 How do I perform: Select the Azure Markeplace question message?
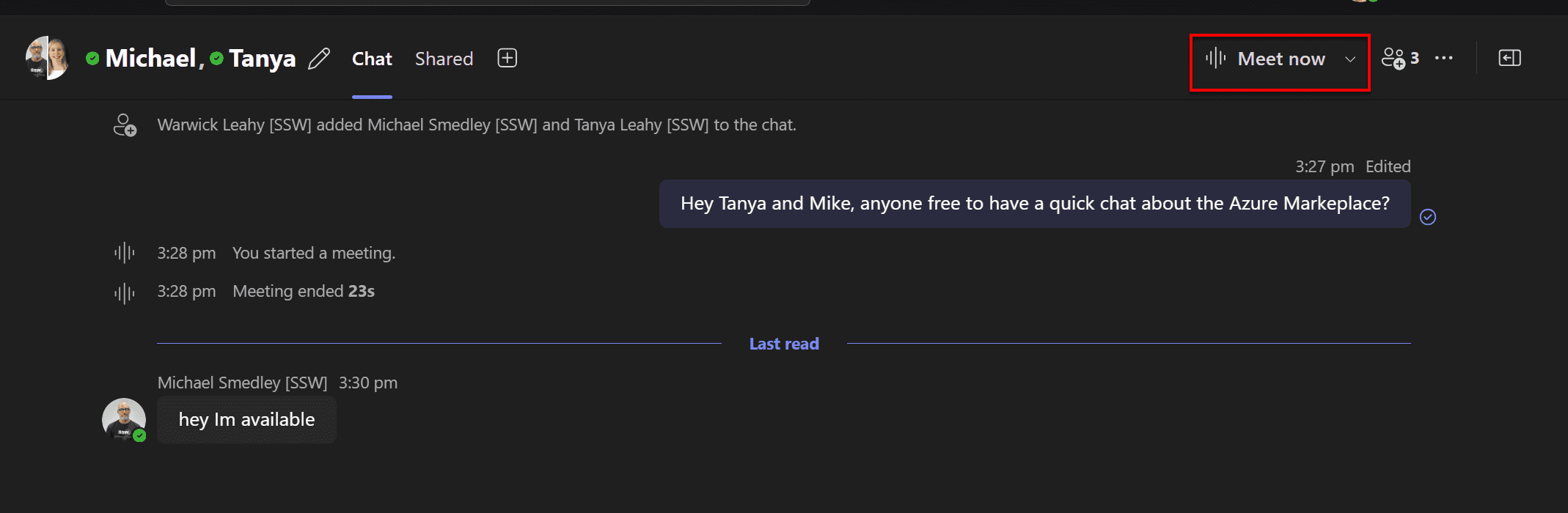(x=1034, y=204)
